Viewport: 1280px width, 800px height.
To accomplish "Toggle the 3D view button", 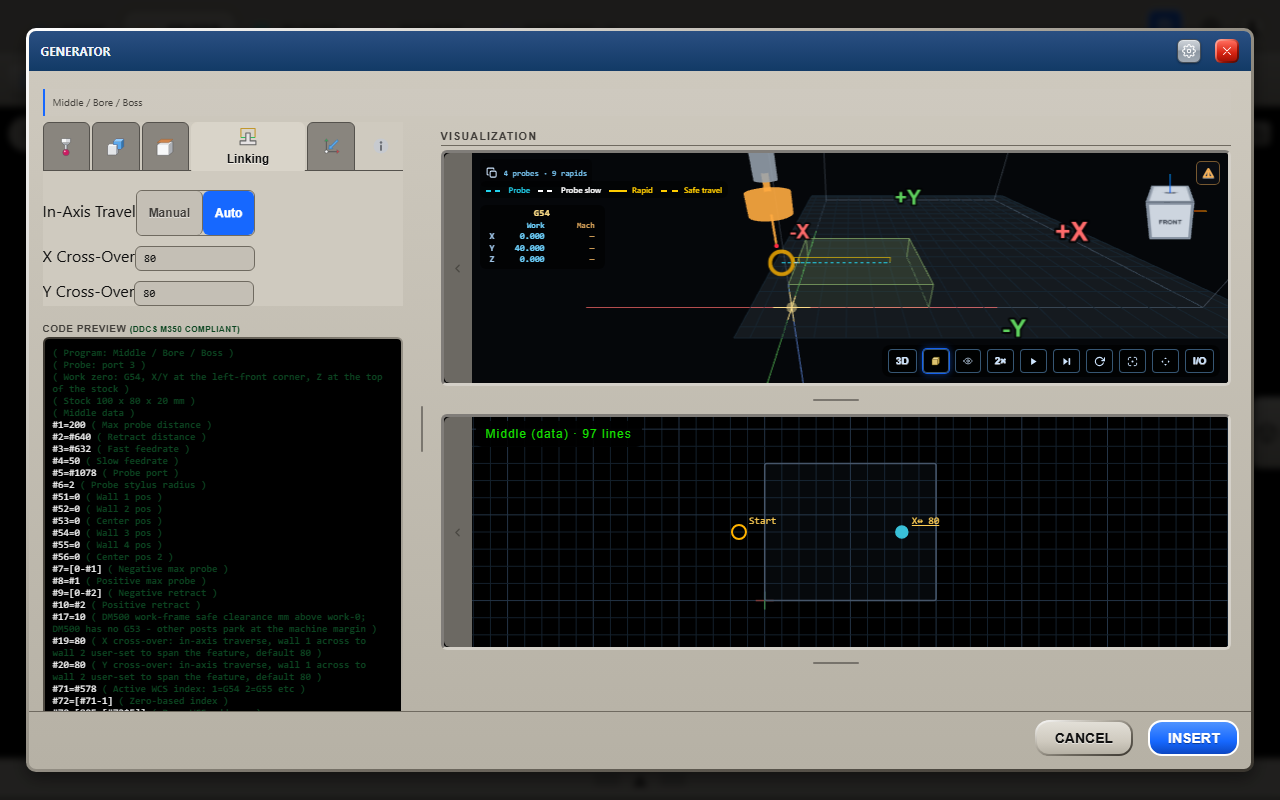I will click(902, 361).
